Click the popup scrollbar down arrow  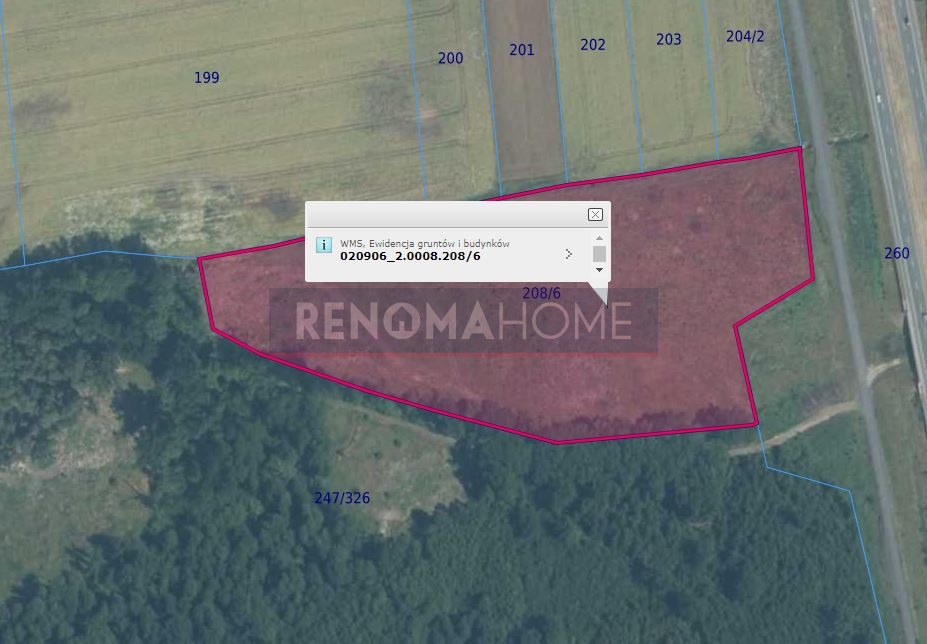click(599, 270)
